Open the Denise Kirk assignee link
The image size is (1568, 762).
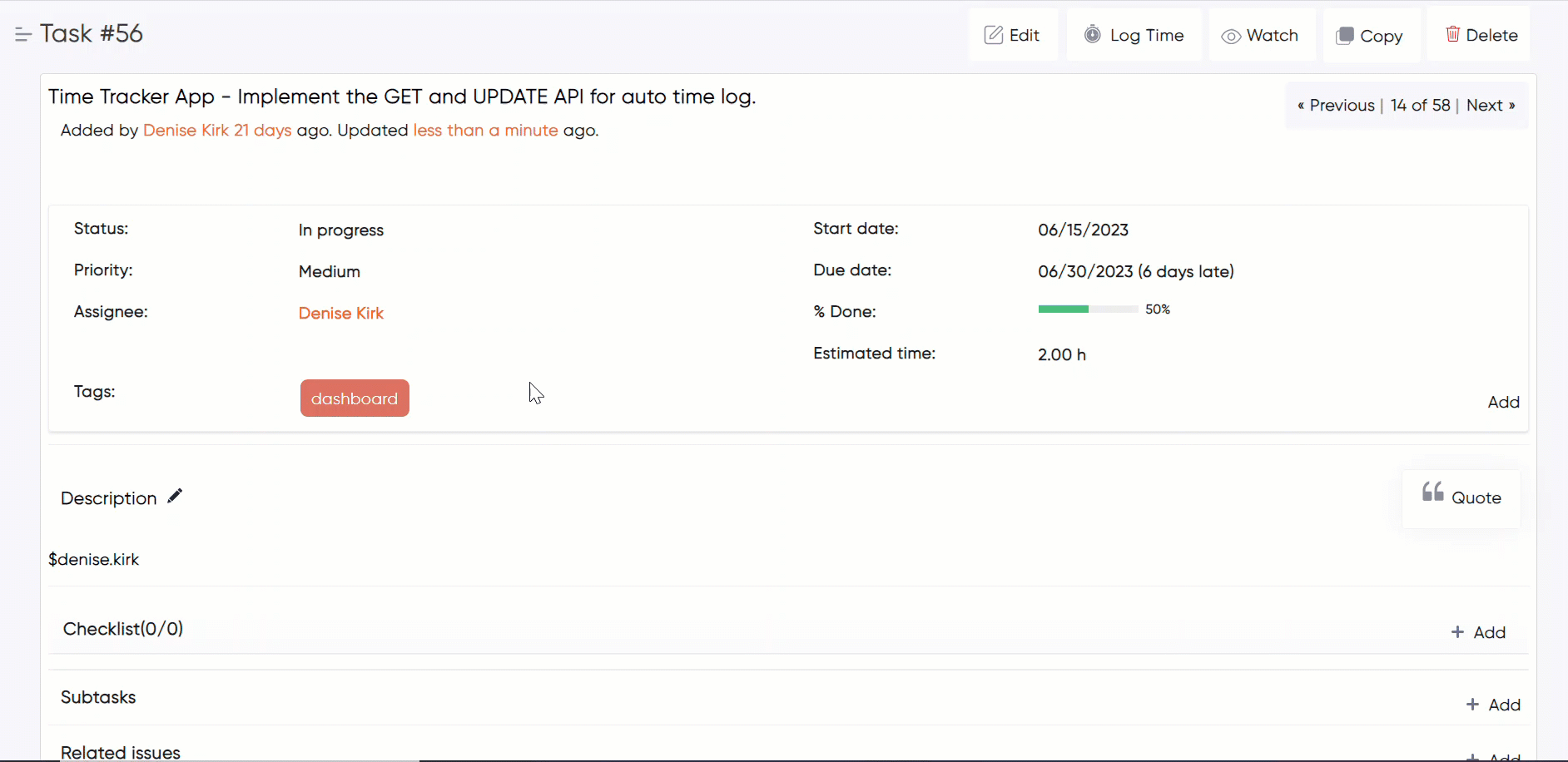[x=340, y=314]
